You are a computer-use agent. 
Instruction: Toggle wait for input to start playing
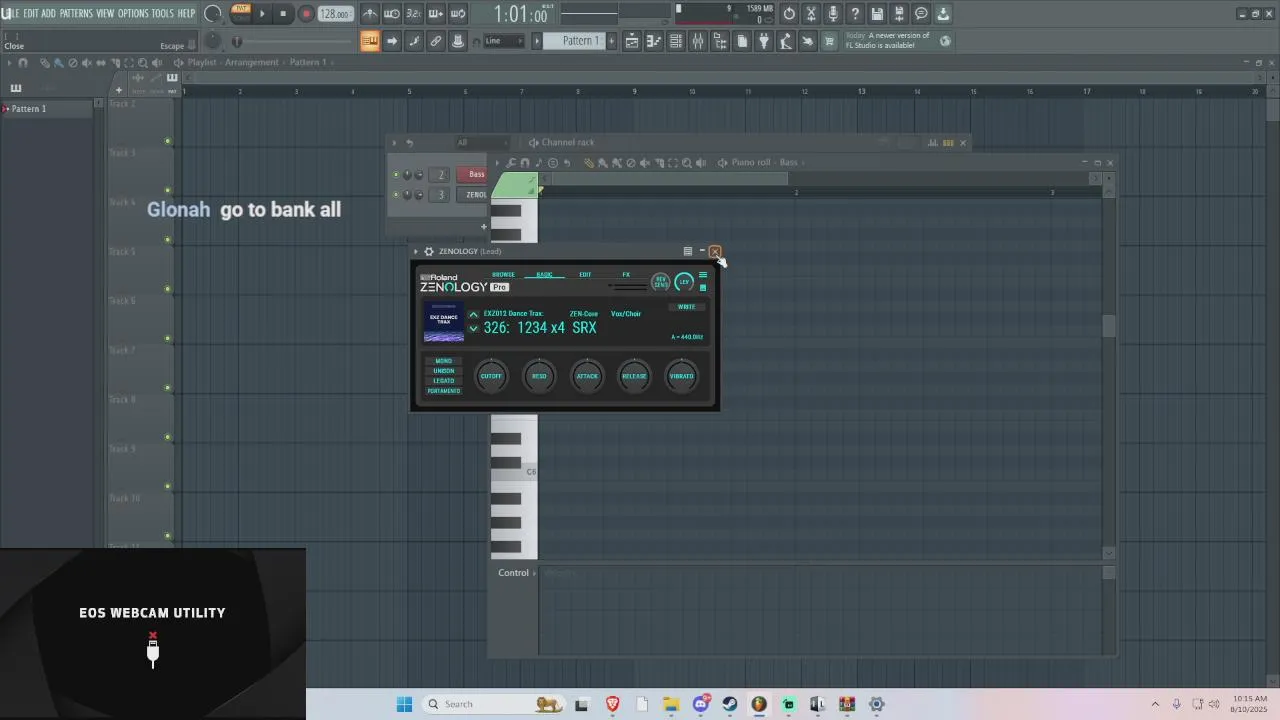392,14
